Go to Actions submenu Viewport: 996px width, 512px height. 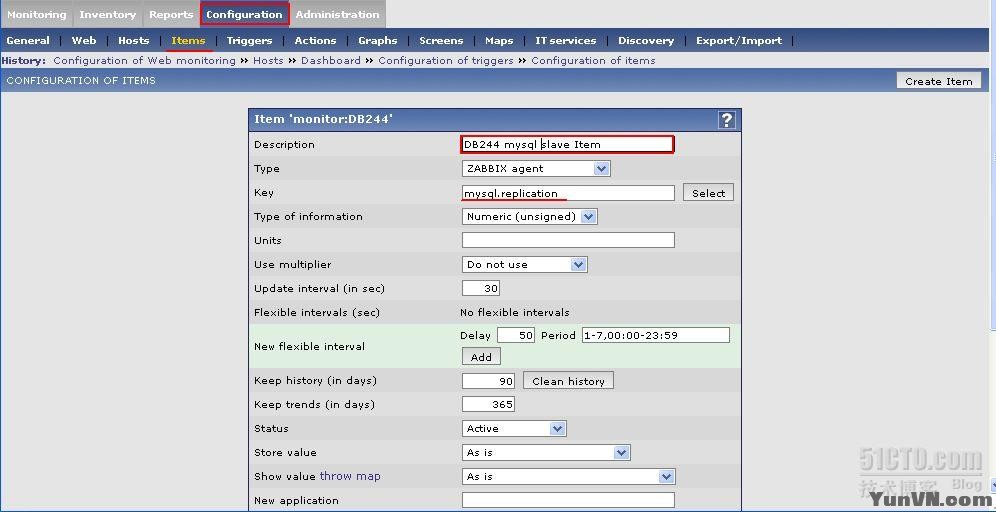[x=315, y=41]
